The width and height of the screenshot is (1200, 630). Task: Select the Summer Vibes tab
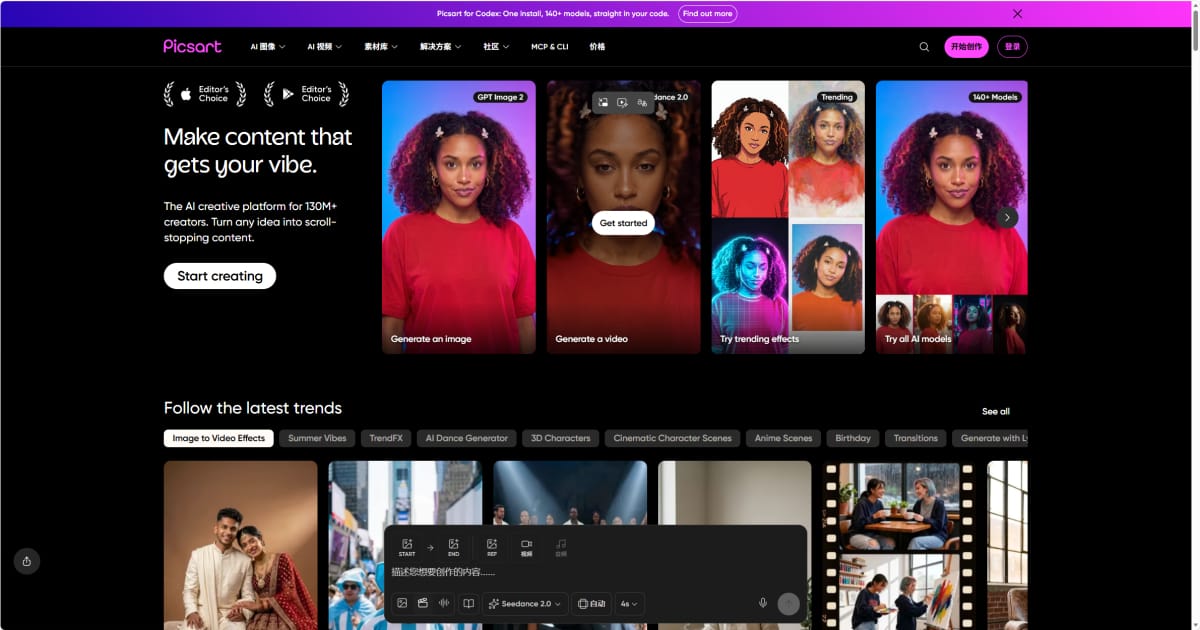317,438
